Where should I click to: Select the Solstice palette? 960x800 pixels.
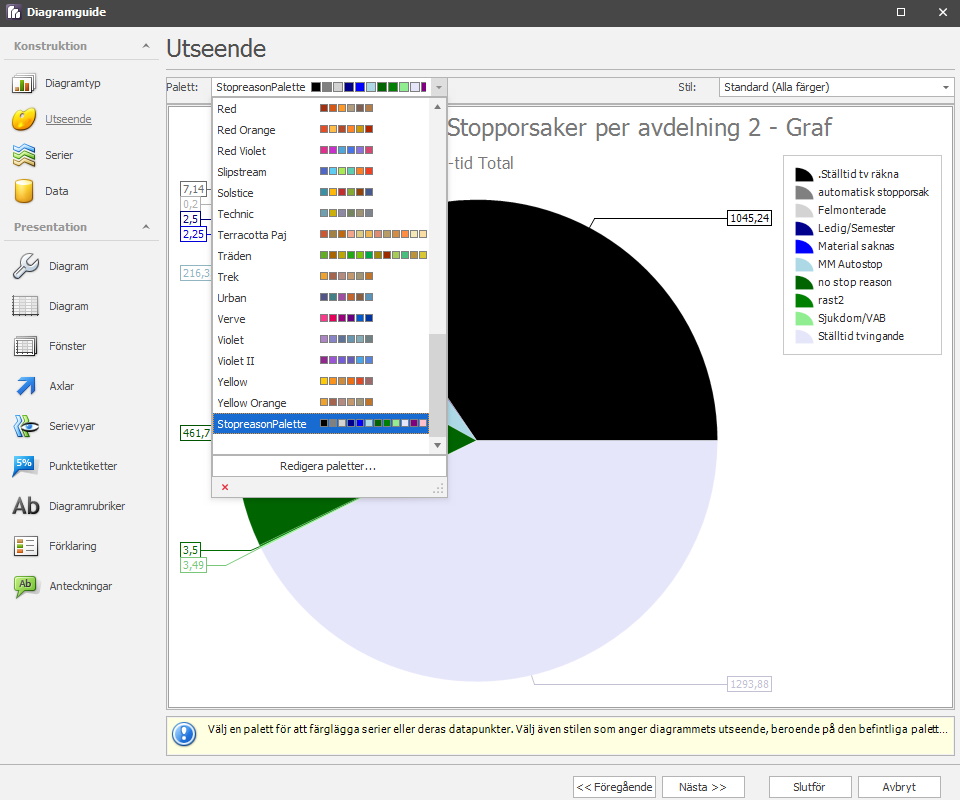click(321, 193)
